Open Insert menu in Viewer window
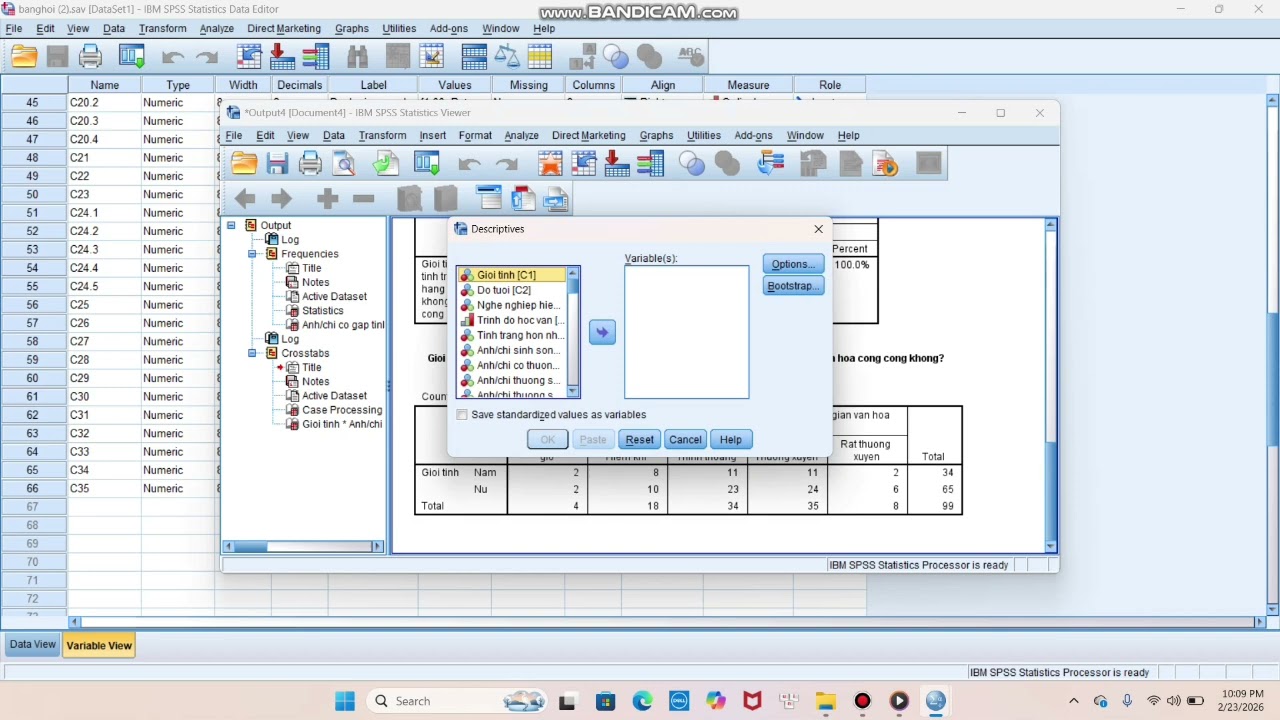1280x720 pixels. point(433,136)
